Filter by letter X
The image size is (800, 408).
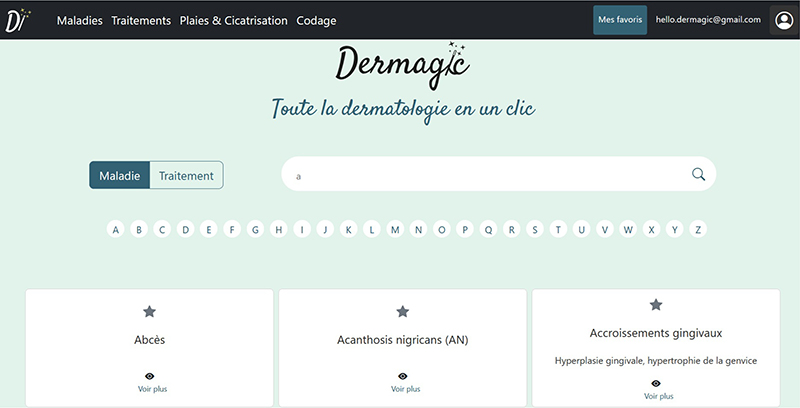coord(652,230)
